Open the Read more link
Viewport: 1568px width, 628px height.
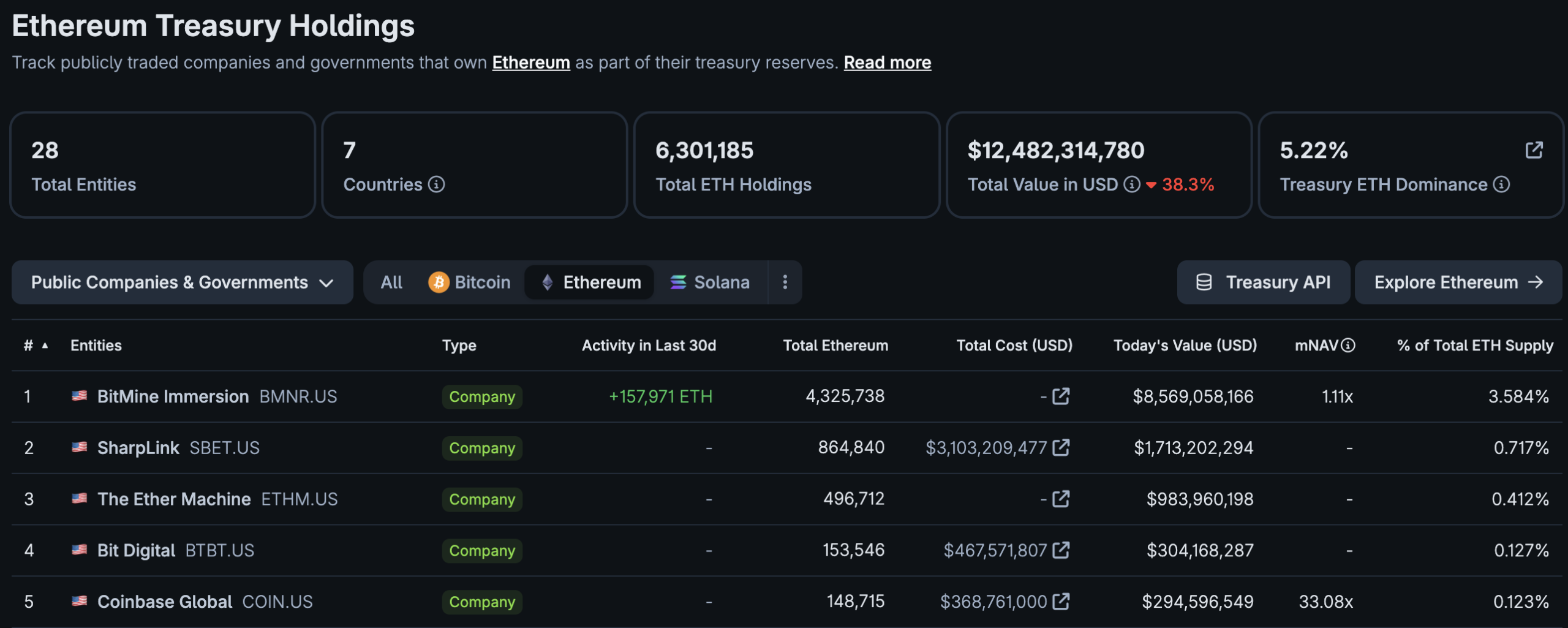pos(888,62)
